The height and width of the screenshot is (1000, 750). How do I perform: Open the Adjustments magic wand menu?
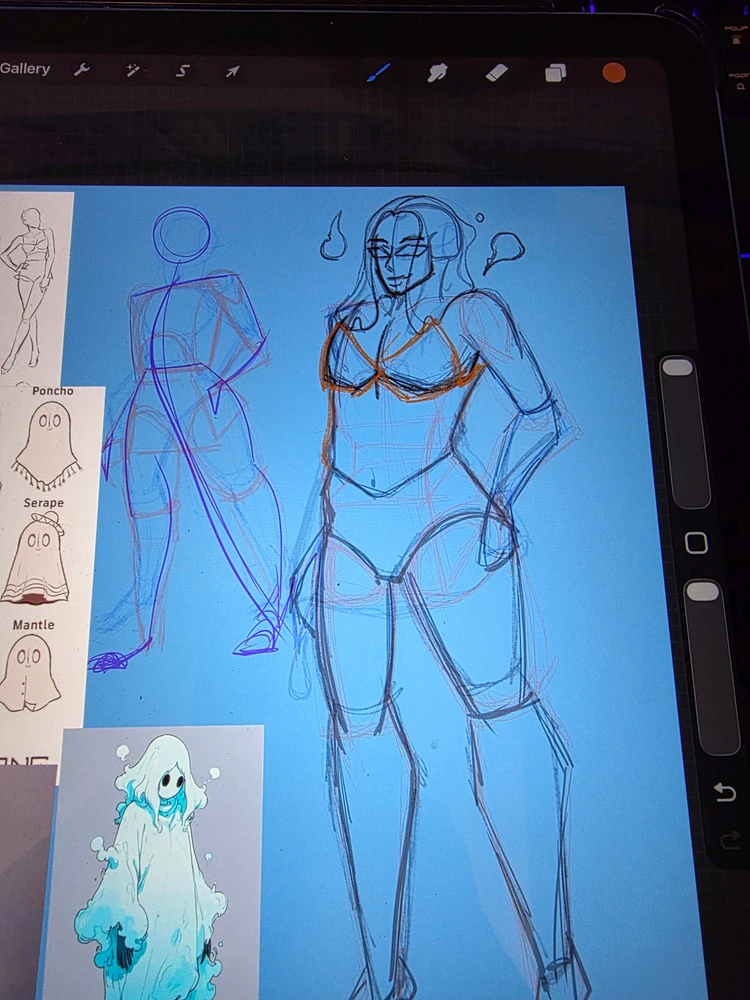coord(132,70)
